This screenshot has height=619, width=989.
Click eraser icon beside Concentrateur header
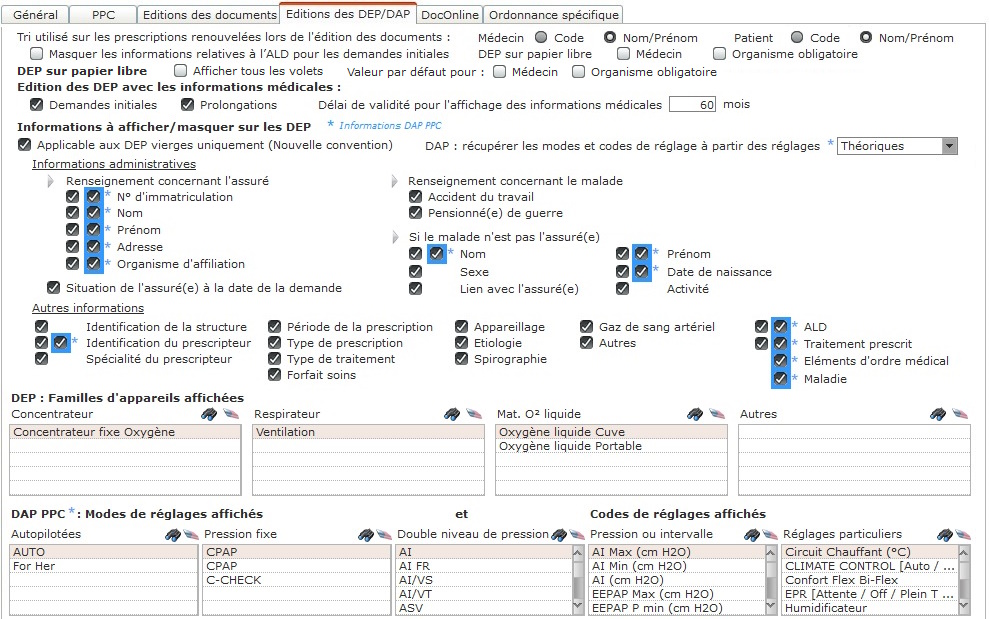click(x=231, y=414)
